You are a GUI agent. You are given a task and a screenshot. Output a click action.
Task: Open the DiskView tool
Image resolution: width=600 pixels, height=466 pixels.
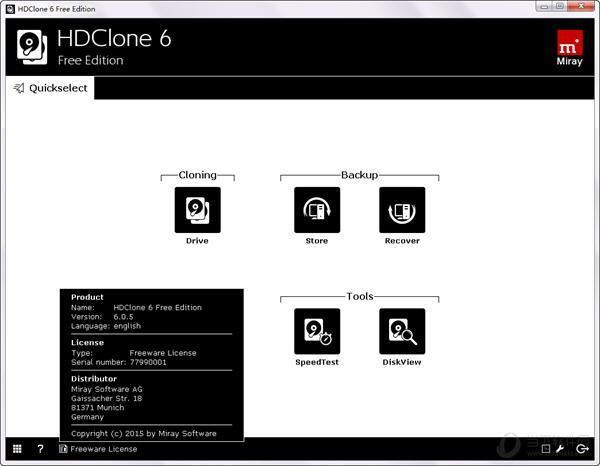(x=402, y=331)
